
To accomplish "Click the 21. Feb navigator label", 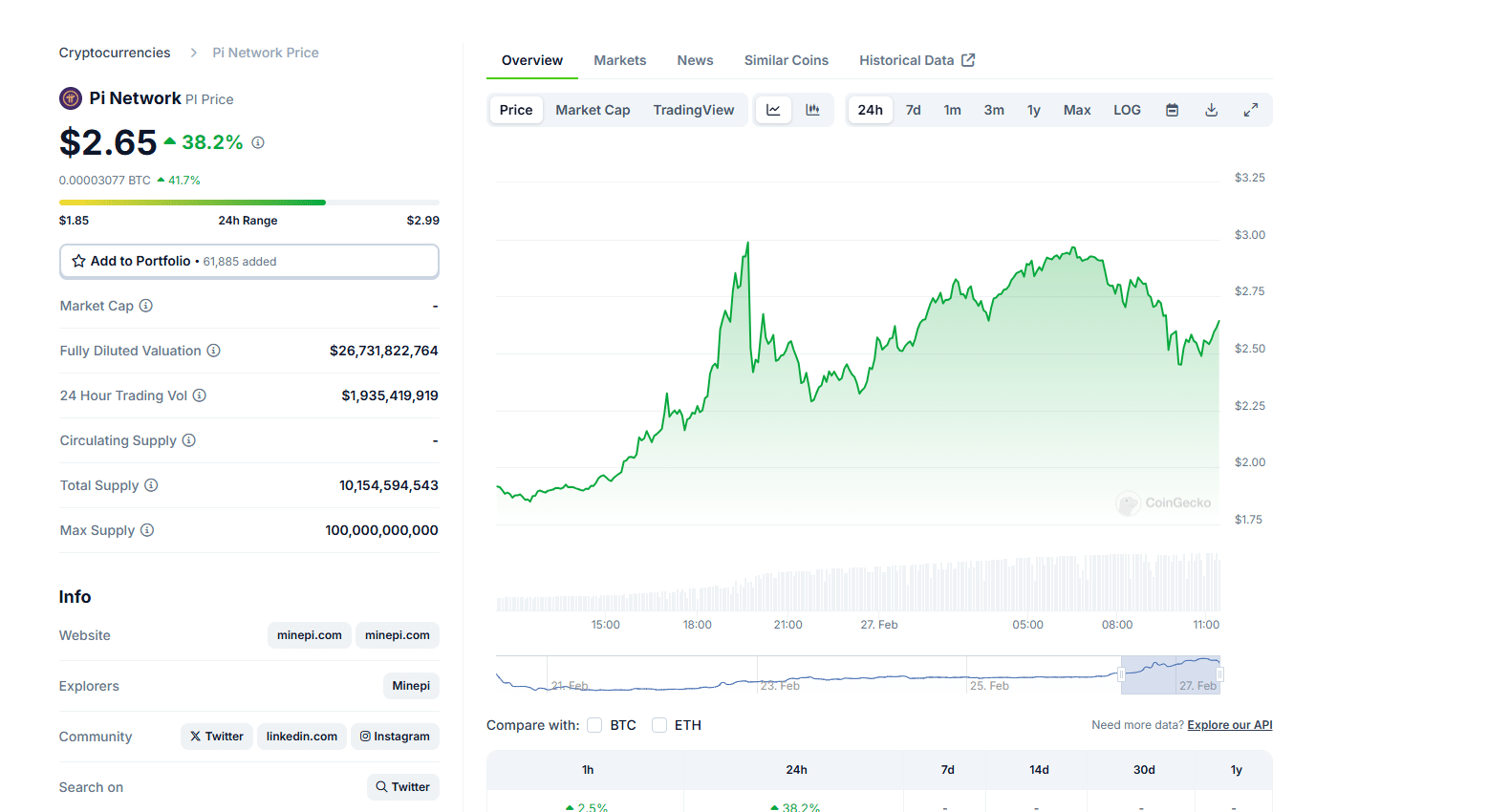I will pos(570,686).
